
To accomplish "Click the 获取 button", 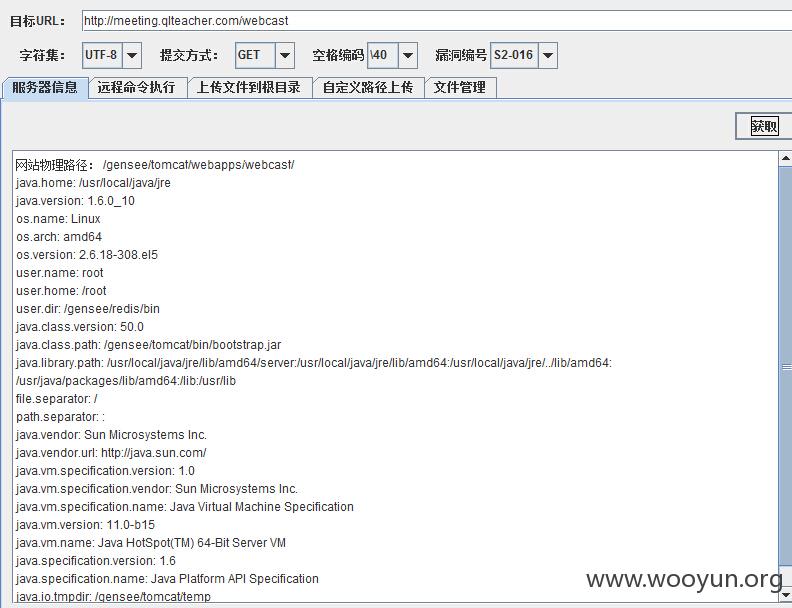I will tap(764, 126).
